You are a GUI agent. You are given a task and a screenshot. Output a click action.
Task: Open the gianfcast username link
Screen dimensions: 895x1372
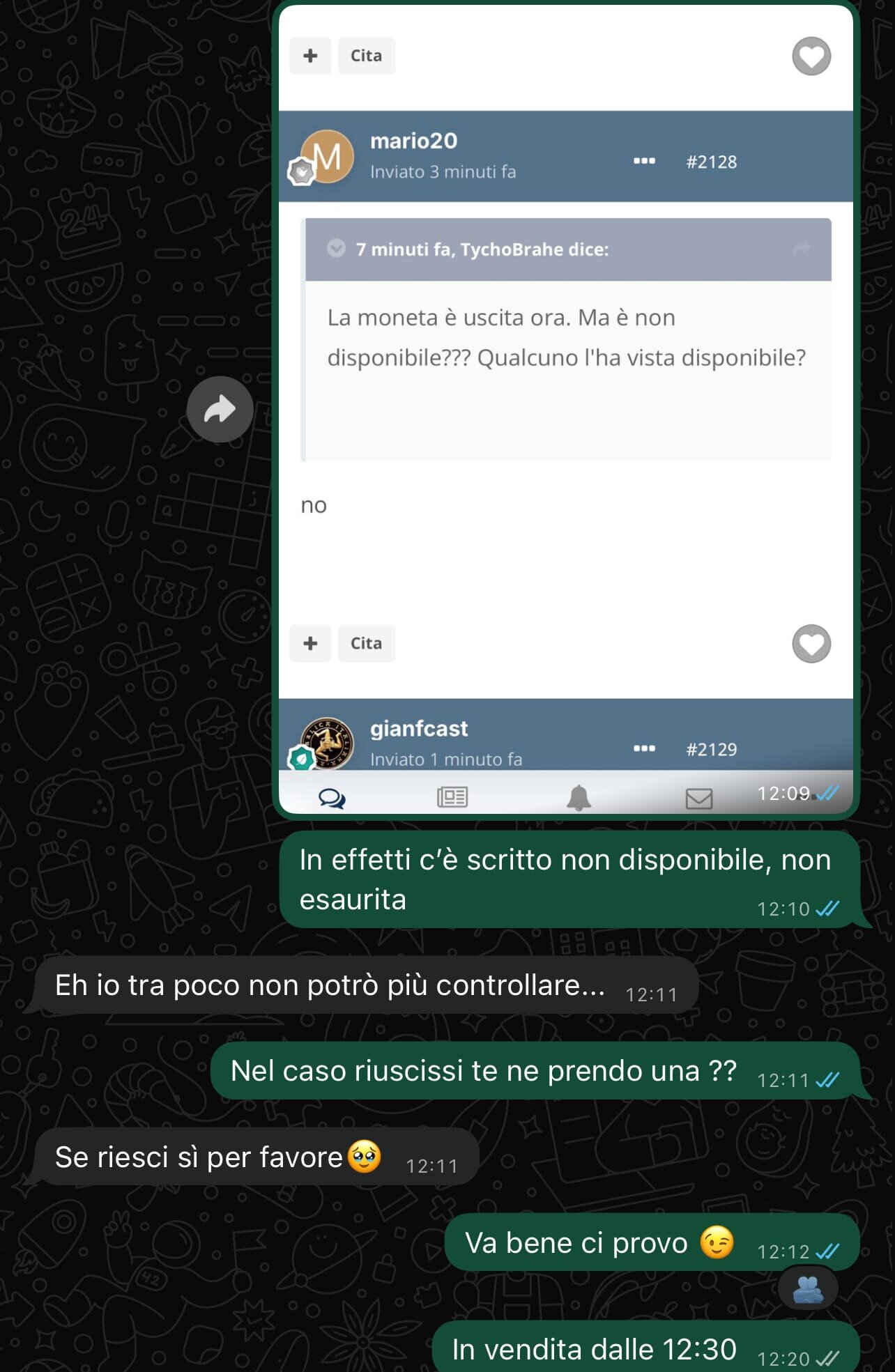tap(419, 729)
